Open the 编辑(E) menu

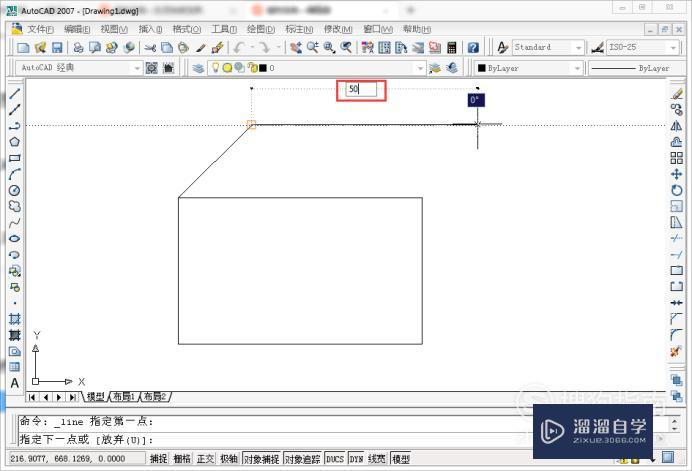(77, 29)
